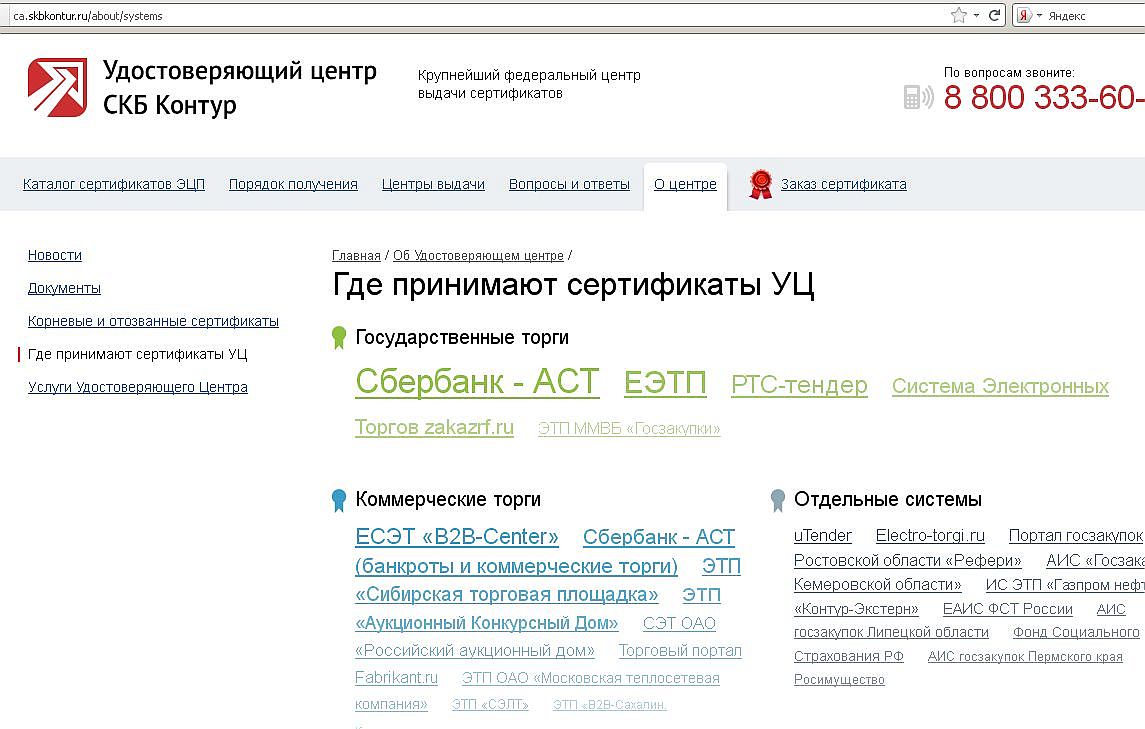Click the hotline number 8 800 333-60
The image size is (1145, 729).
coord(1043,97)
